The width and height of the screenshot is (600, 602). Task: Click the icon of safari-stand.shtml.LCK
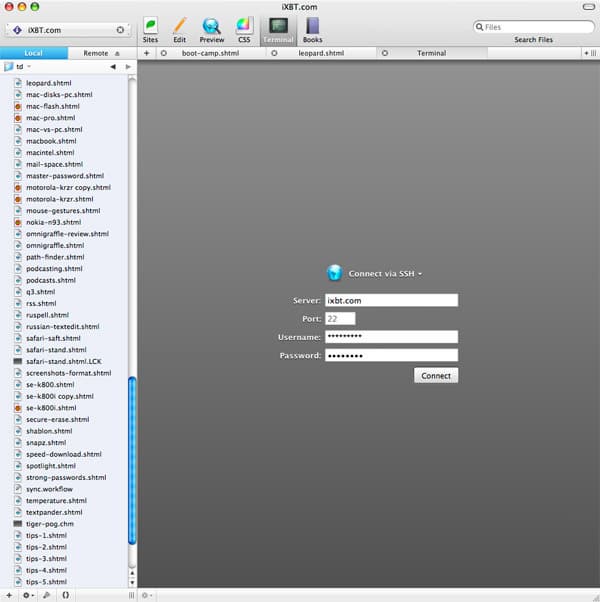click(x=18, y=361)
